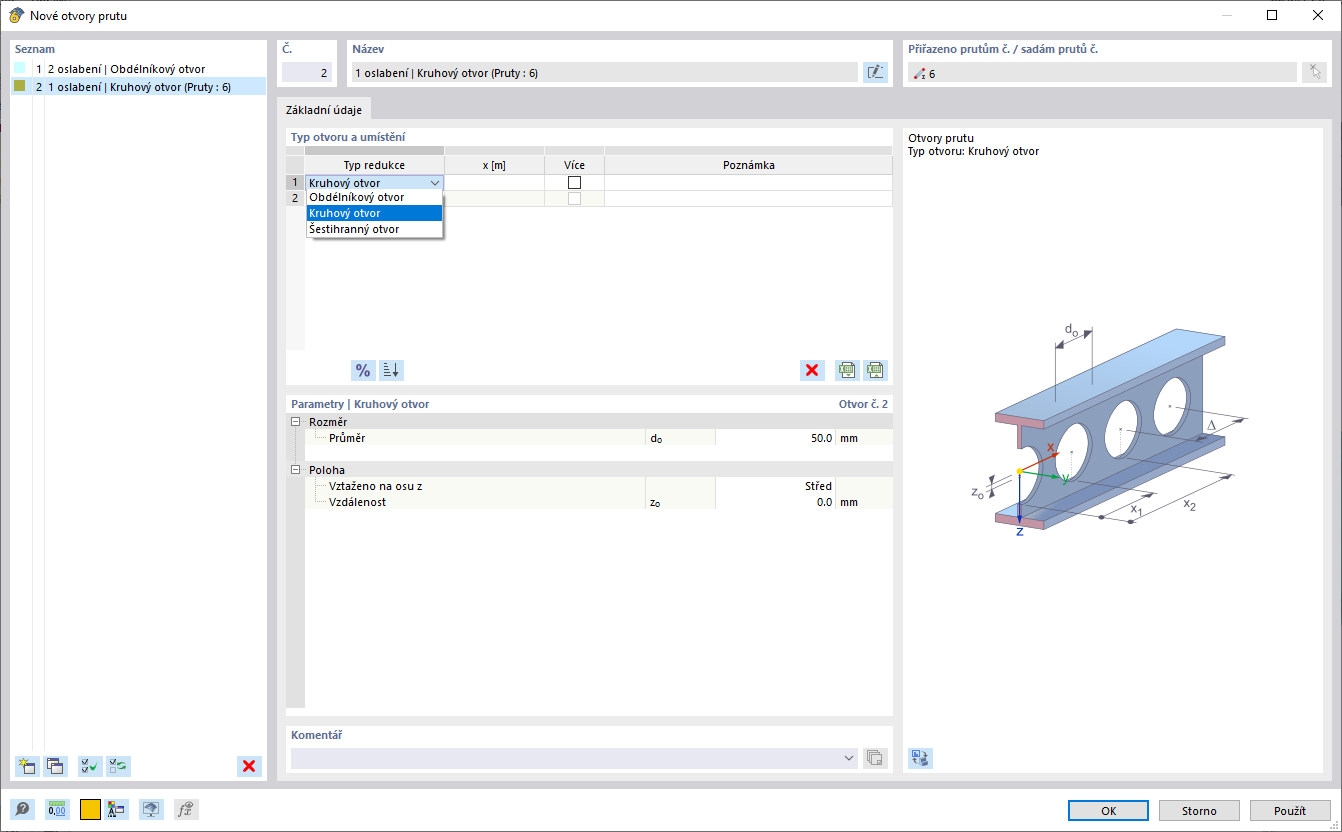This screenshot has height=832, width=1342.
Task: Select table row header 1
Action: (295, 183)
